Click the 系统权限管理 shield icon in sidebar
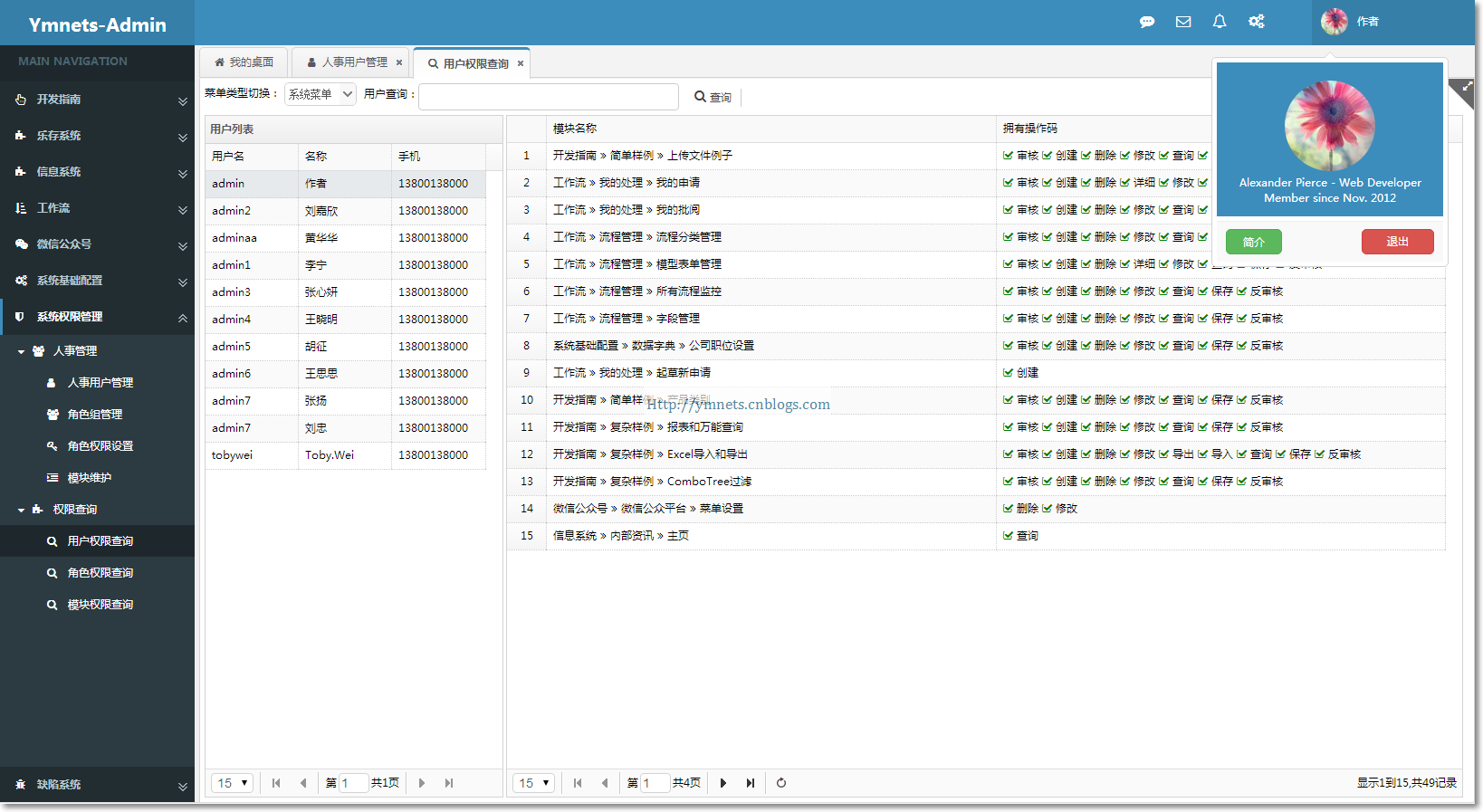Viewport: 1483px width, 812px height. (x=20, y=317)
